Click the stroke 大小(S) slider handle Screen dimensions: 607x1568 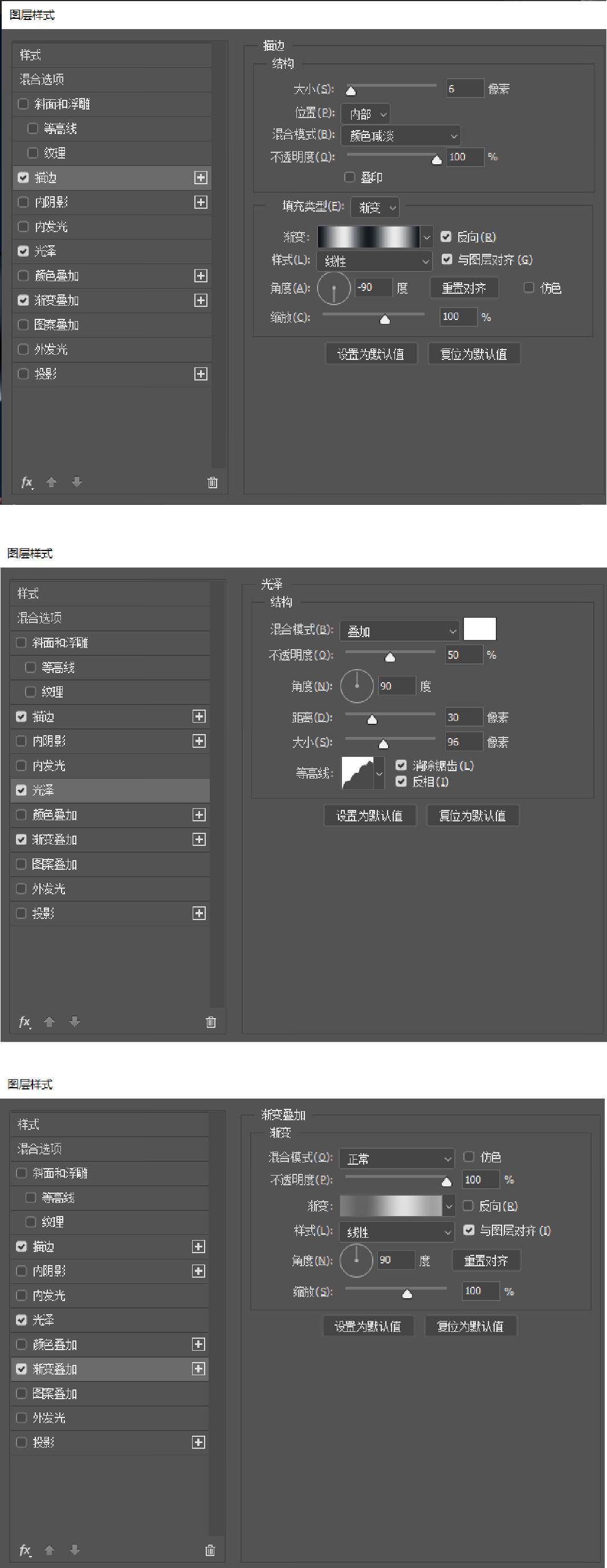tap(351, 91)
